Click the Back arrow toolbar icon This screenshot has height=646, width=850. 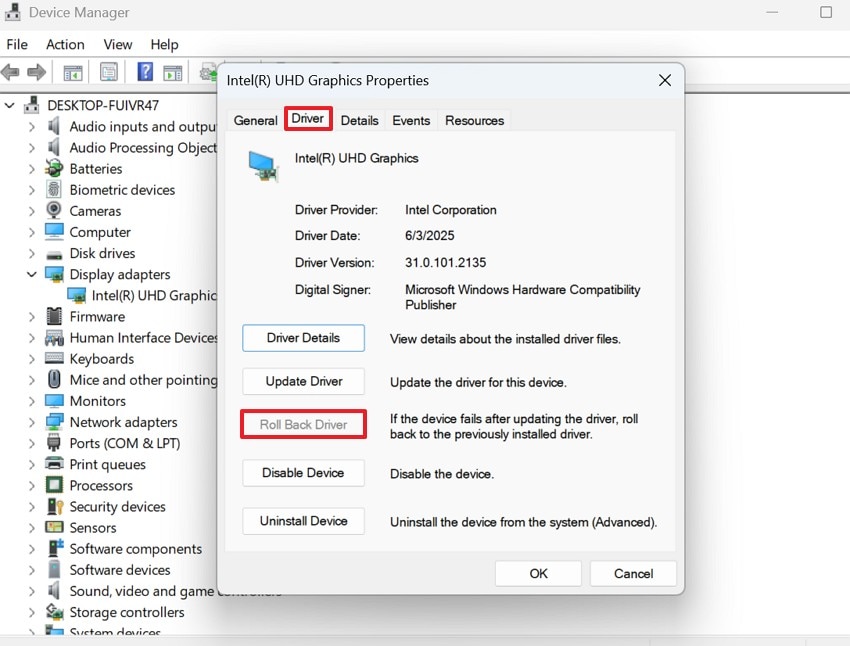pyautogui.click(x=10, y=72)
